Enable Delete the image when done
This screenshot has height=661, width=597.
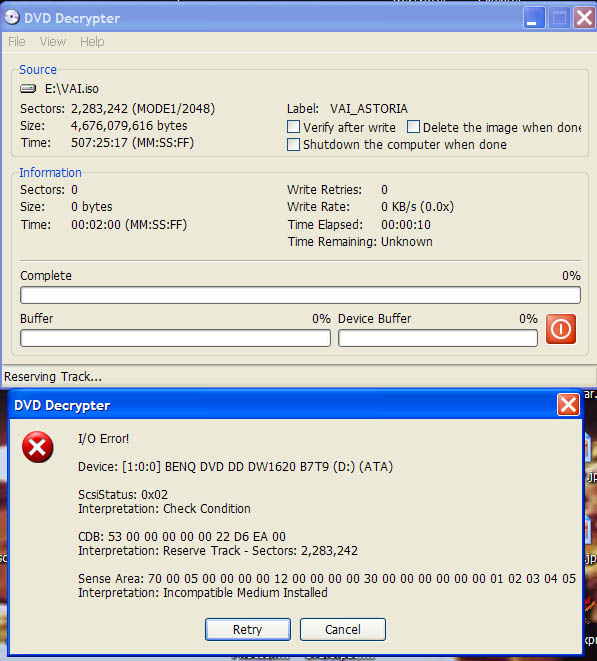[413, 127]
